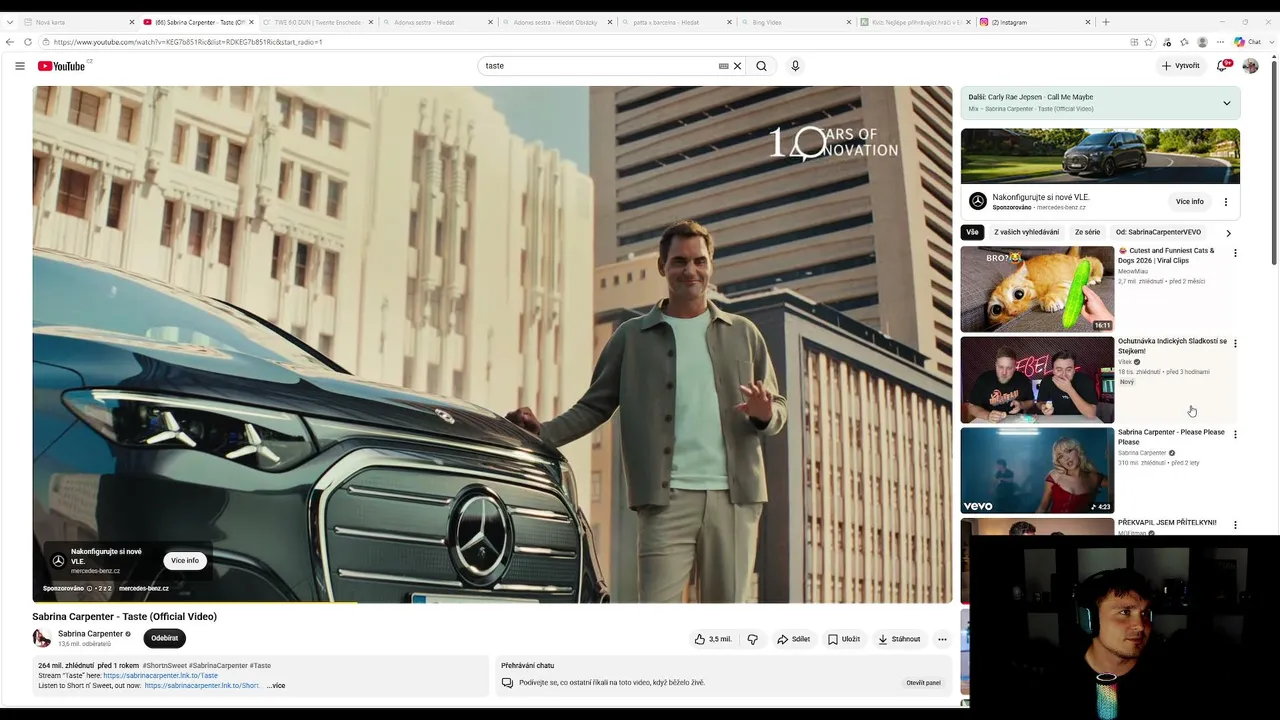The height and width of the screenshot is (720, 1280).
Task: Open the MeowMiau channel name
Action: click(x=1133, y=271)
